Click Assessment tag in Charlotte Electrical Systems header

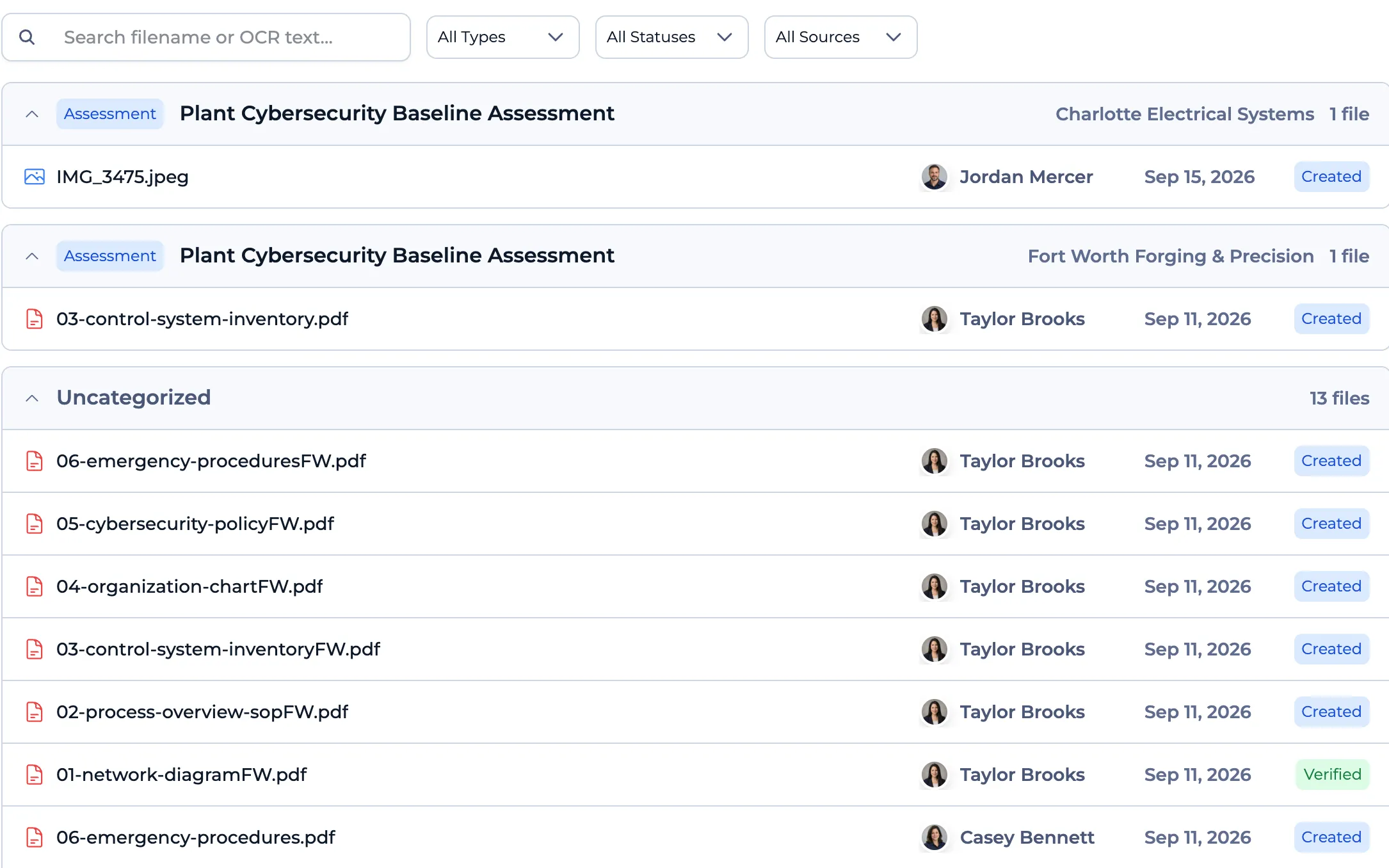(x=110, y=114)
